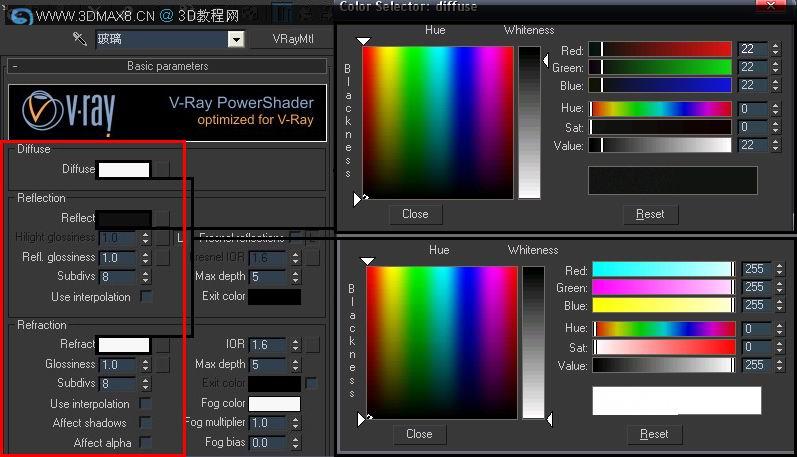Click the dark color preview box
The width and height of the screenshot is (797, 457).
tap(672, 180)
